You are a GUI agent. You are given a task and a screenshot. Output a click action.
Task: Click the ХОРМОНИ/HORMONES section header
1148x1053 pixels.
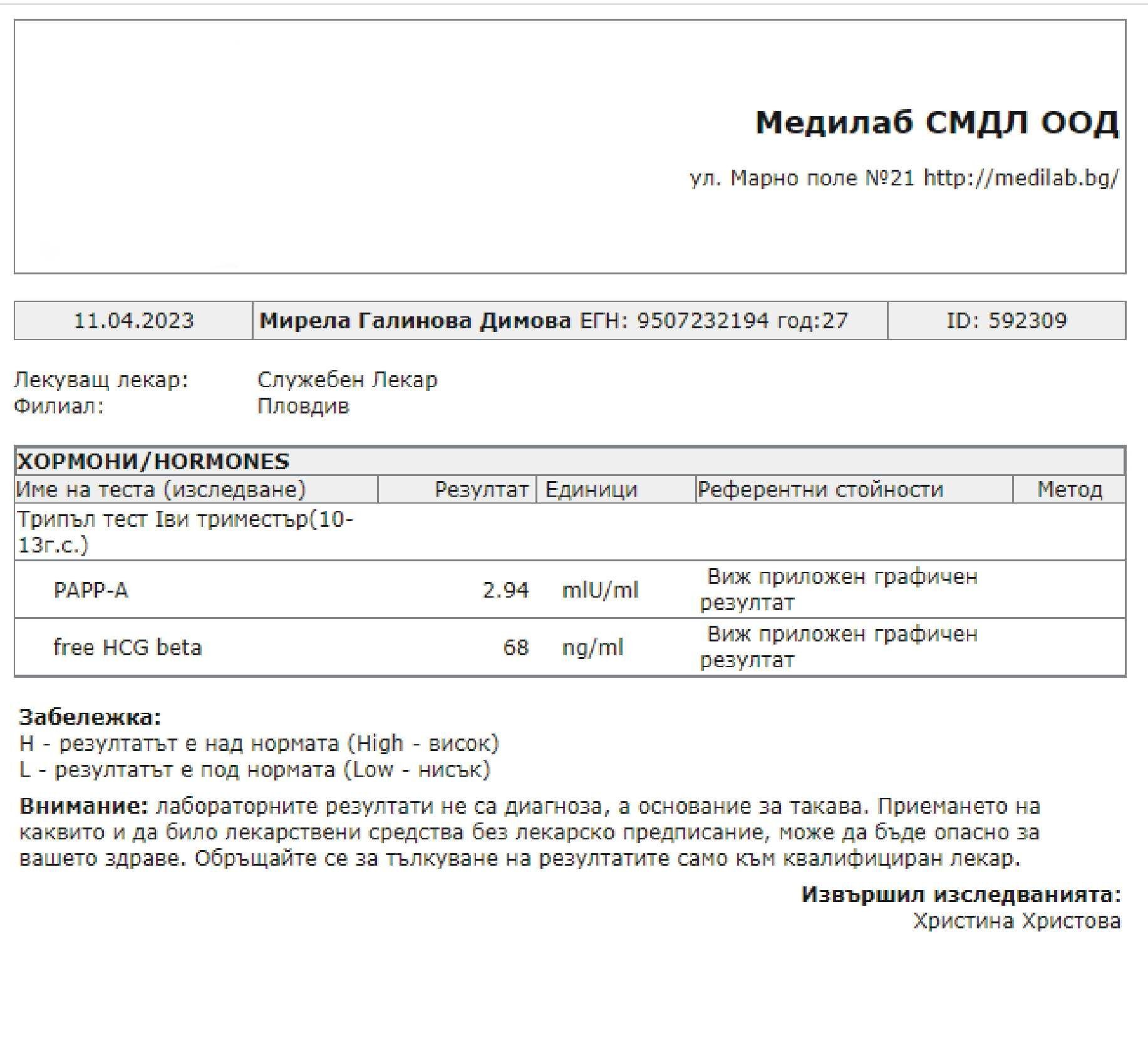[153, 462]
